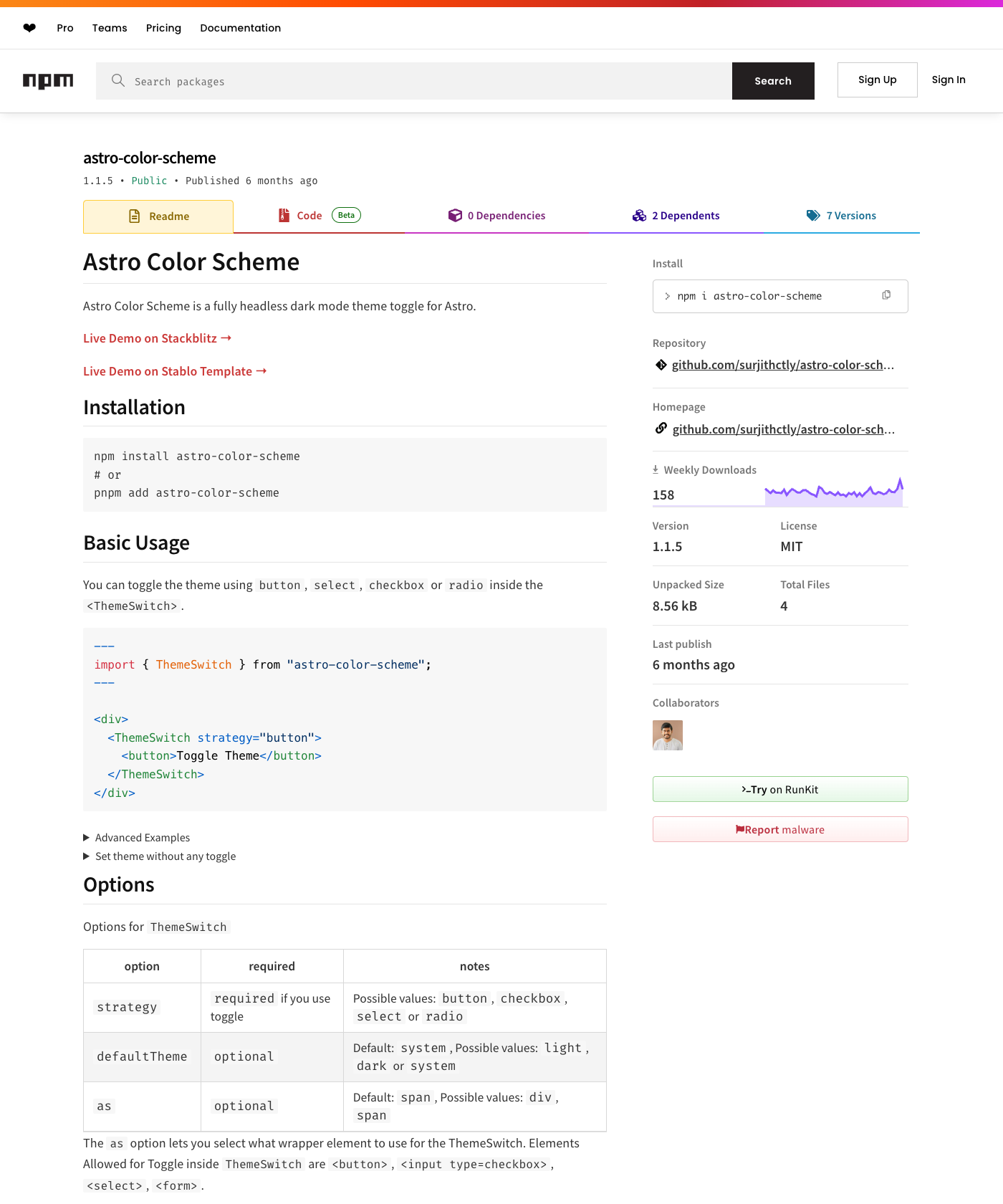Open the 2 Dependents tab
The image size is (1003, 1204).
[676, 215]
